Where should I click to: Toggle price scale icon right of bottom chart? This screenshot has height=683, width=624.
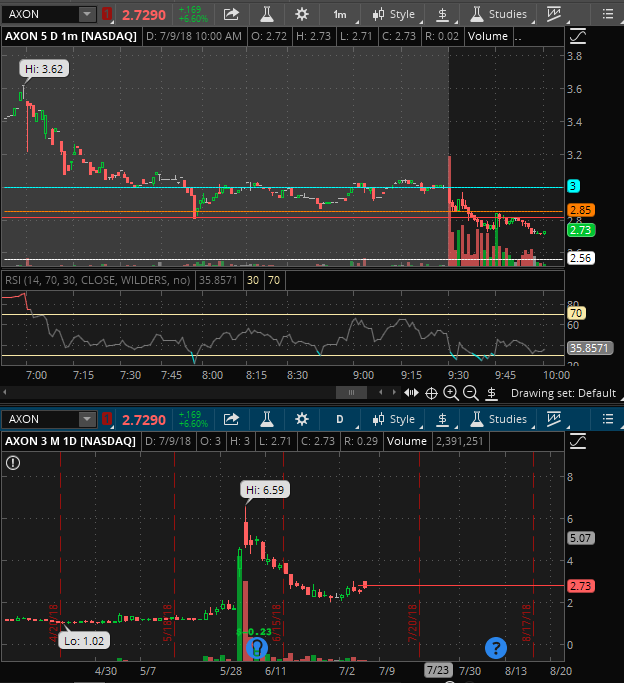(x=577, y=441)
